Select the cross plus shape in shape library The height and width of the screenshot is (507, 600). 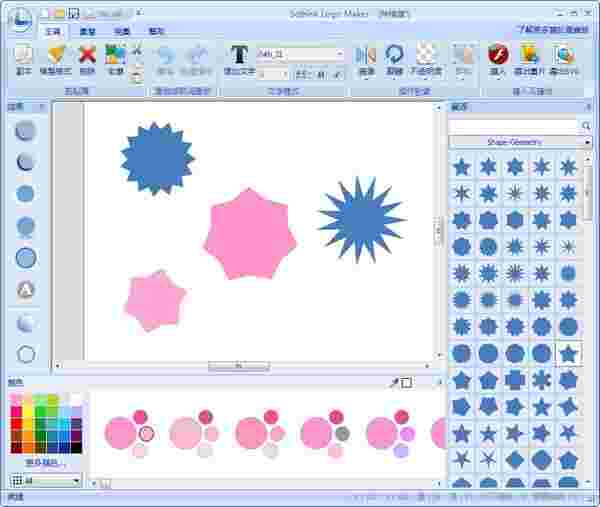pyautogui.click(x=515, y=380)
